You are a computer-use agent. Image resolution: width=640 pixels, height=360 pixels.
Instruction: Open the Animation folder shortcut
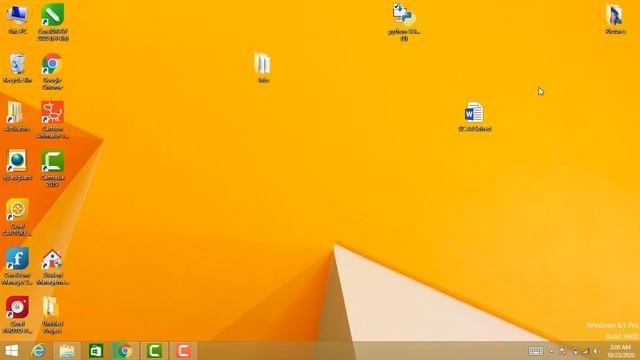click(17, 116)
